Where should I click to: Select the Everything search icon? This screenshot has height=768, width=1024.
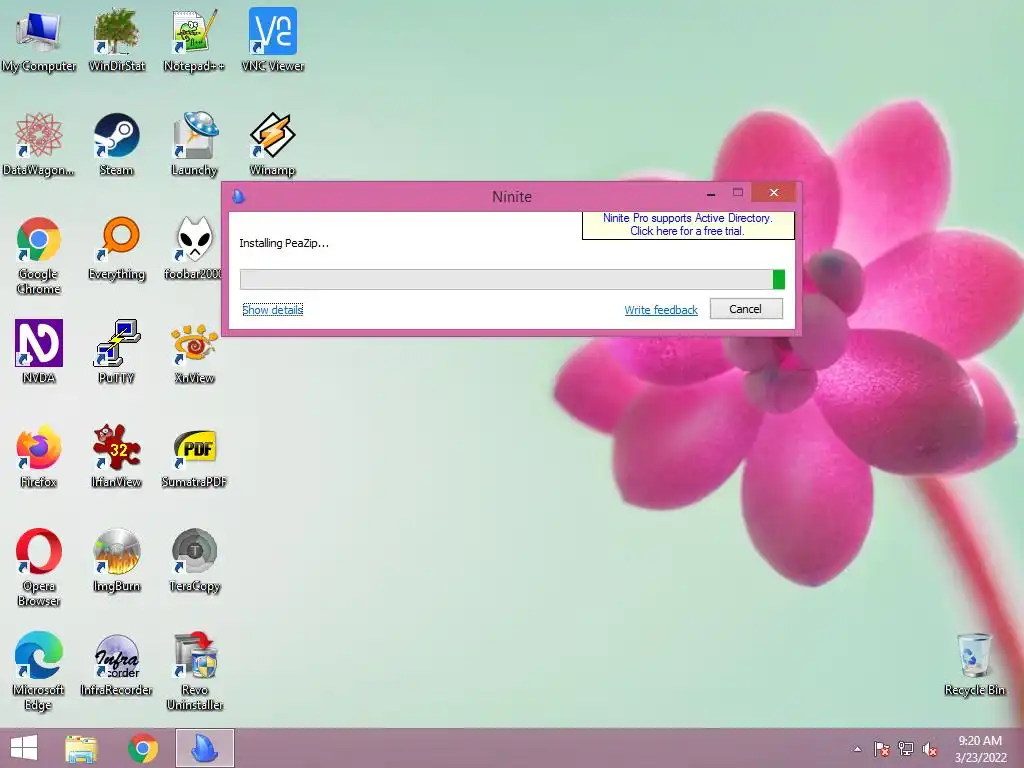click(x=116, y=249)
